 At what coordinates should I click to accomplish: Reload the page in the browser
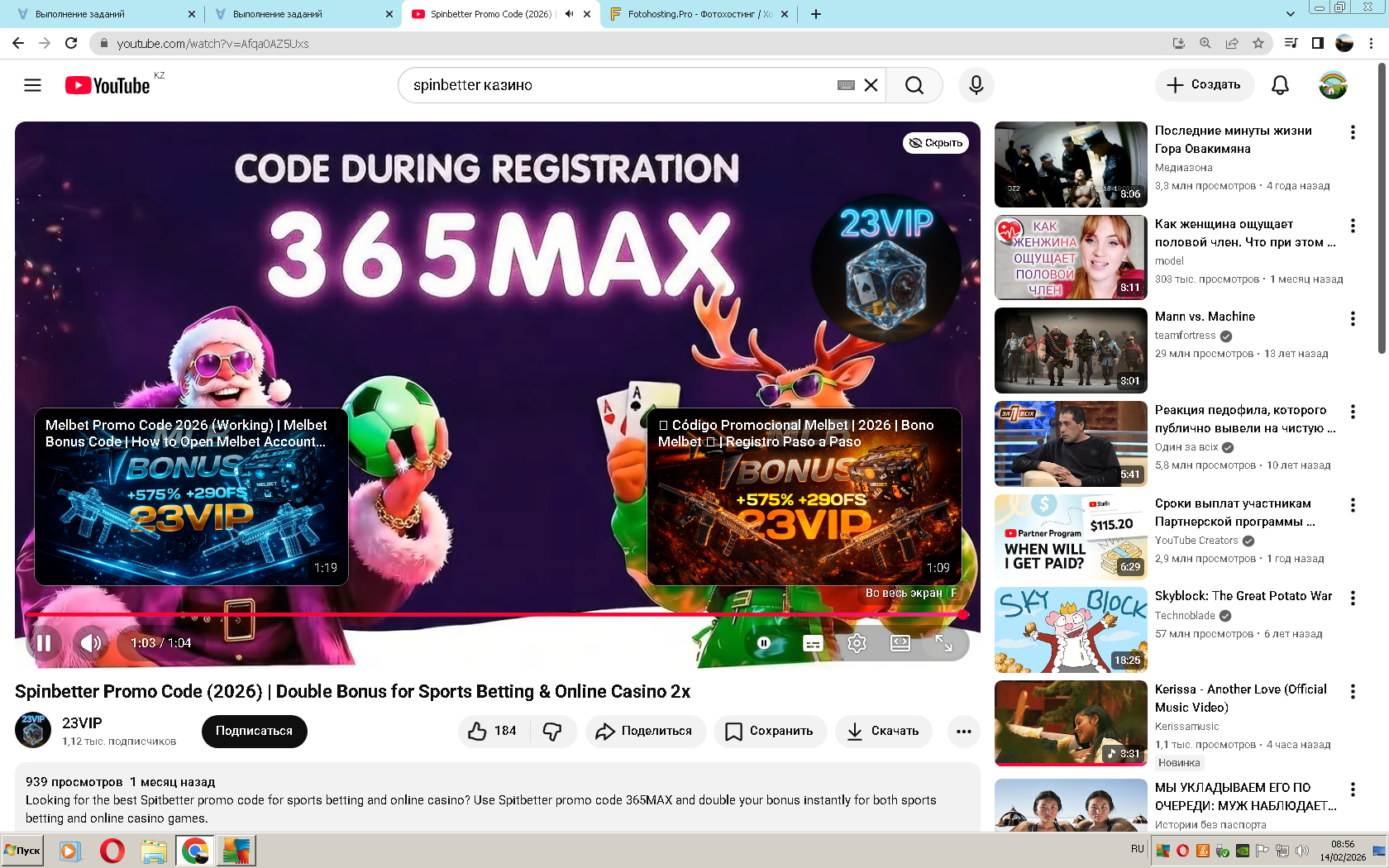(71, 43)
